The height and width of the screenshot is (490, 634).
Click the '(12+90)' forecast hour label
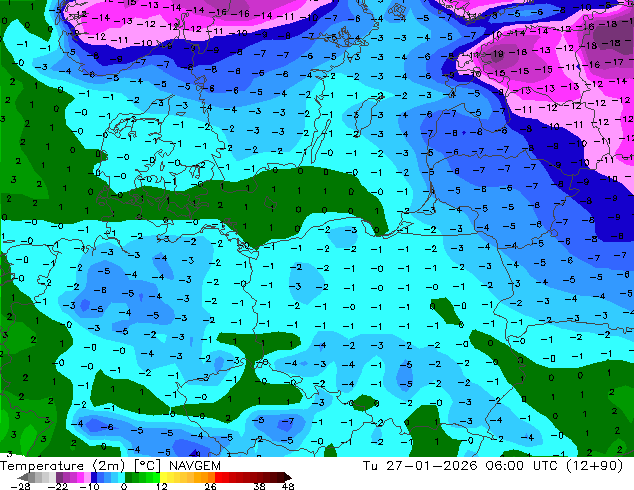pyautogui.click(x=594, y=466)
